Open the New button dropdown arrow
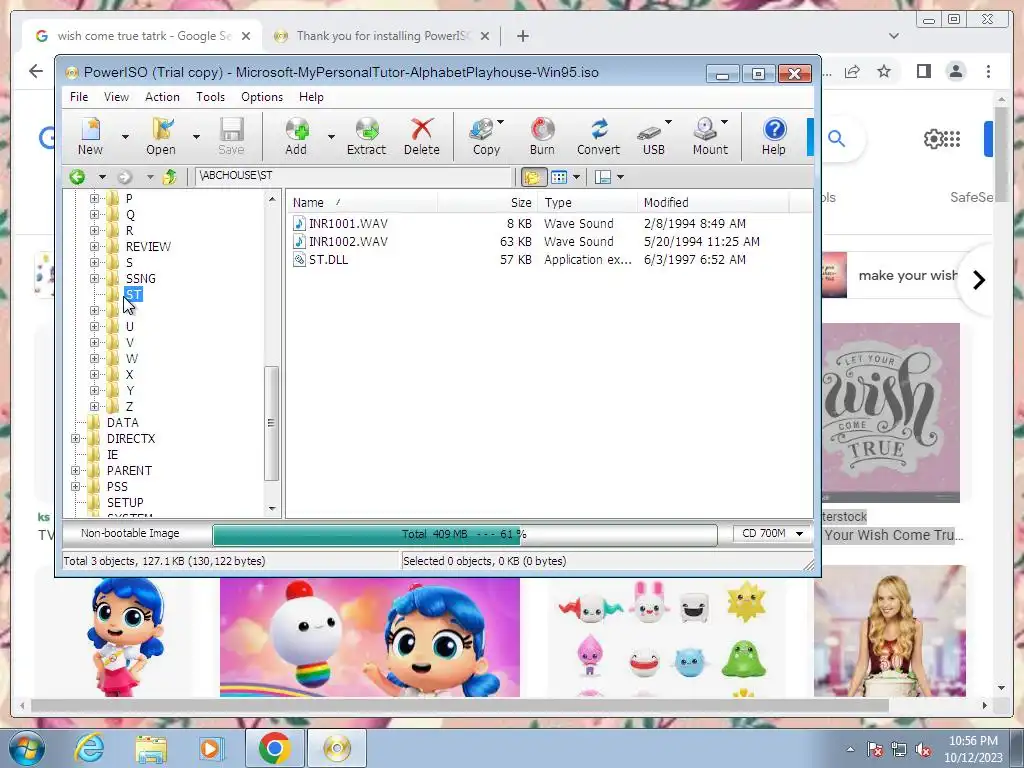Screen dimensions: 1024x768 (x=125, y=136)
